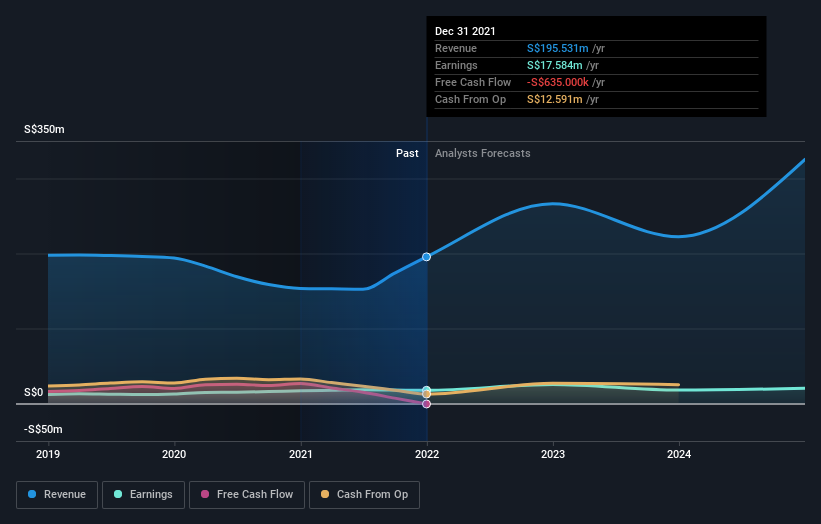Click the 2022 x-axis label
821x524 pixels.
click(427, 454)
